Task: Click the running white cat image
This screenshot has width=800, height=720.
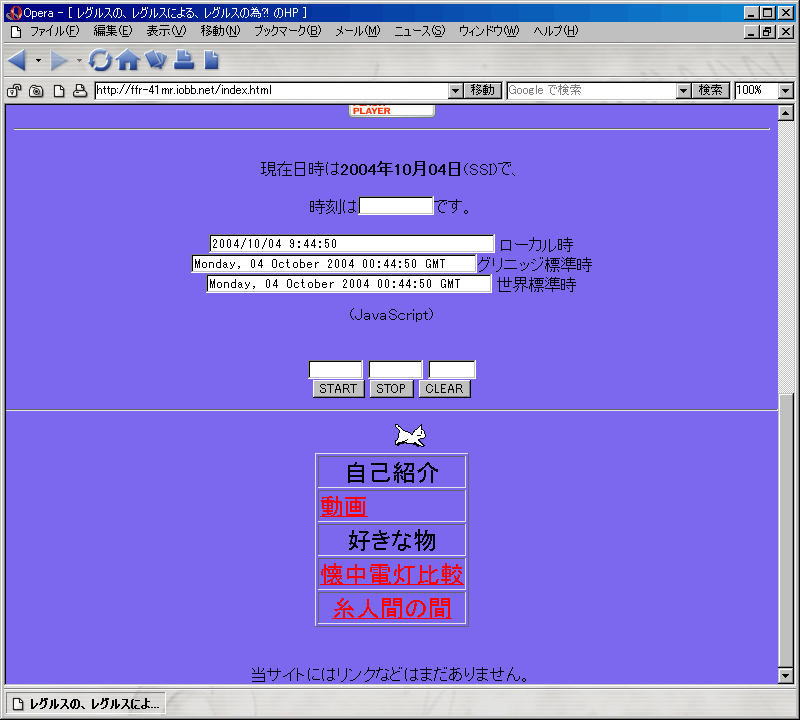Action: point(410,435)
